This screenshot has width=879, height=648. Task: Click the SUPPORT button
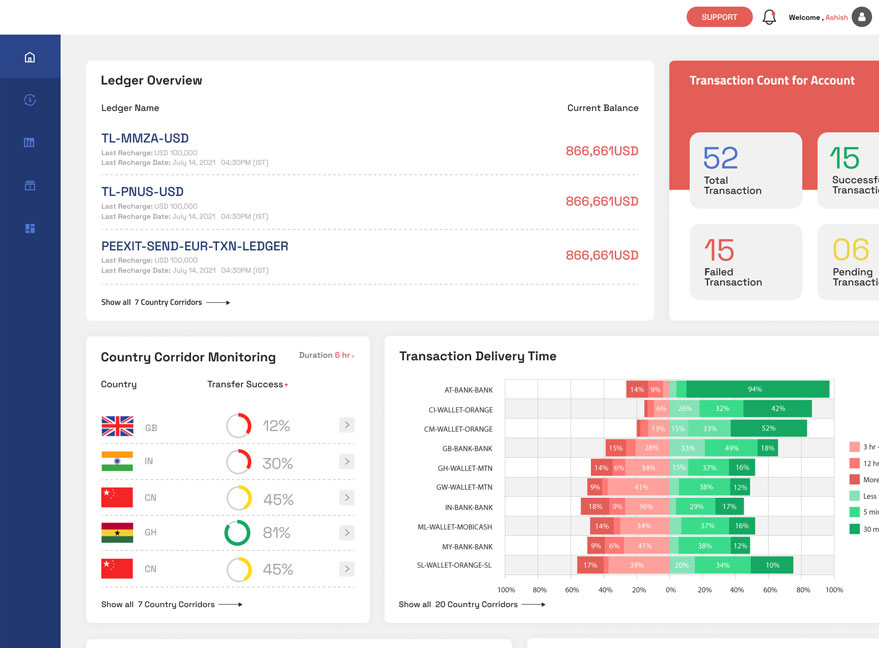point(719,17)
